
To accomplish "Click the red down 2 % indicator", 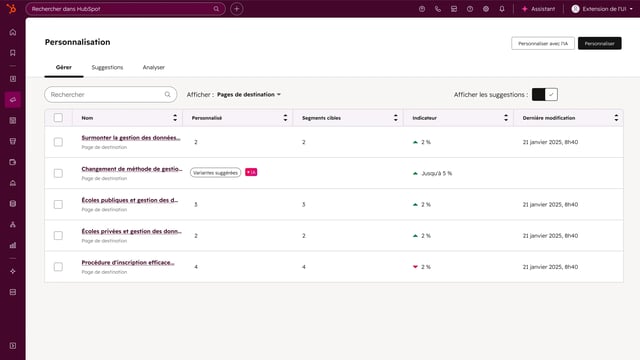I will coord(422,267).
